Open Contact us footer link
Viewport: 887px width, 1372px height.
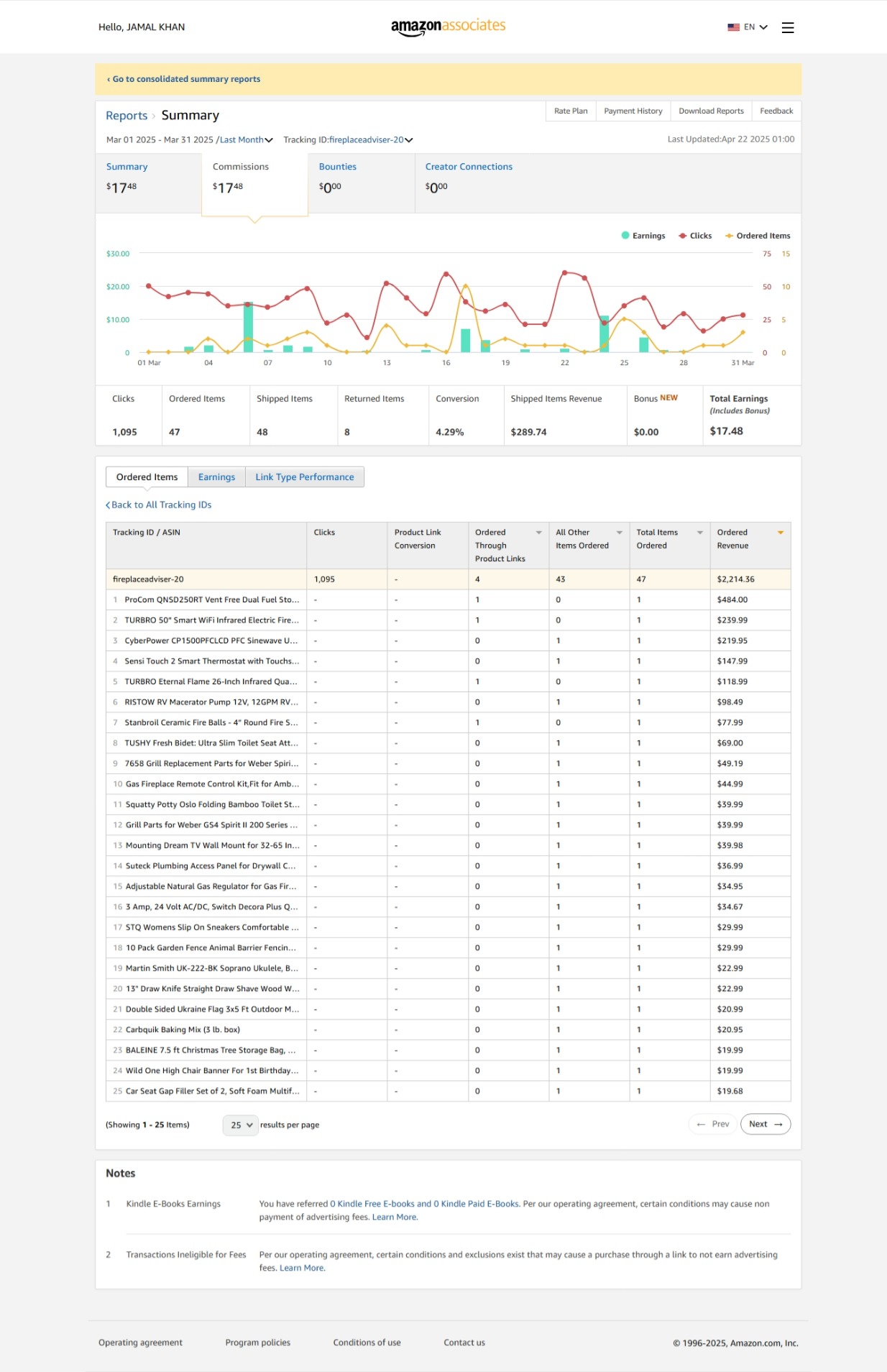464,1343
